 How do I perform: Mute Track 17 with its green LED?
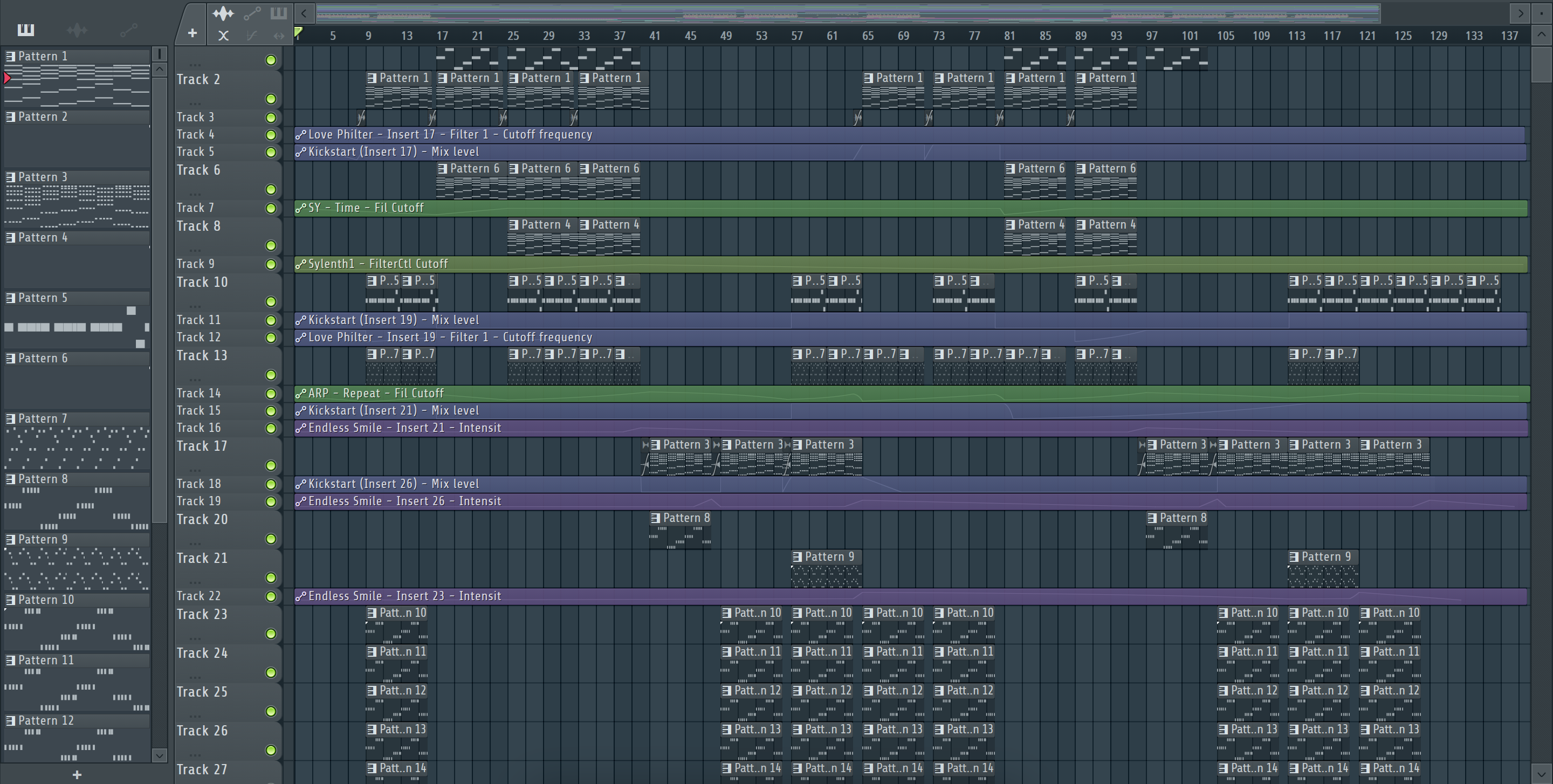click(271, 465)
